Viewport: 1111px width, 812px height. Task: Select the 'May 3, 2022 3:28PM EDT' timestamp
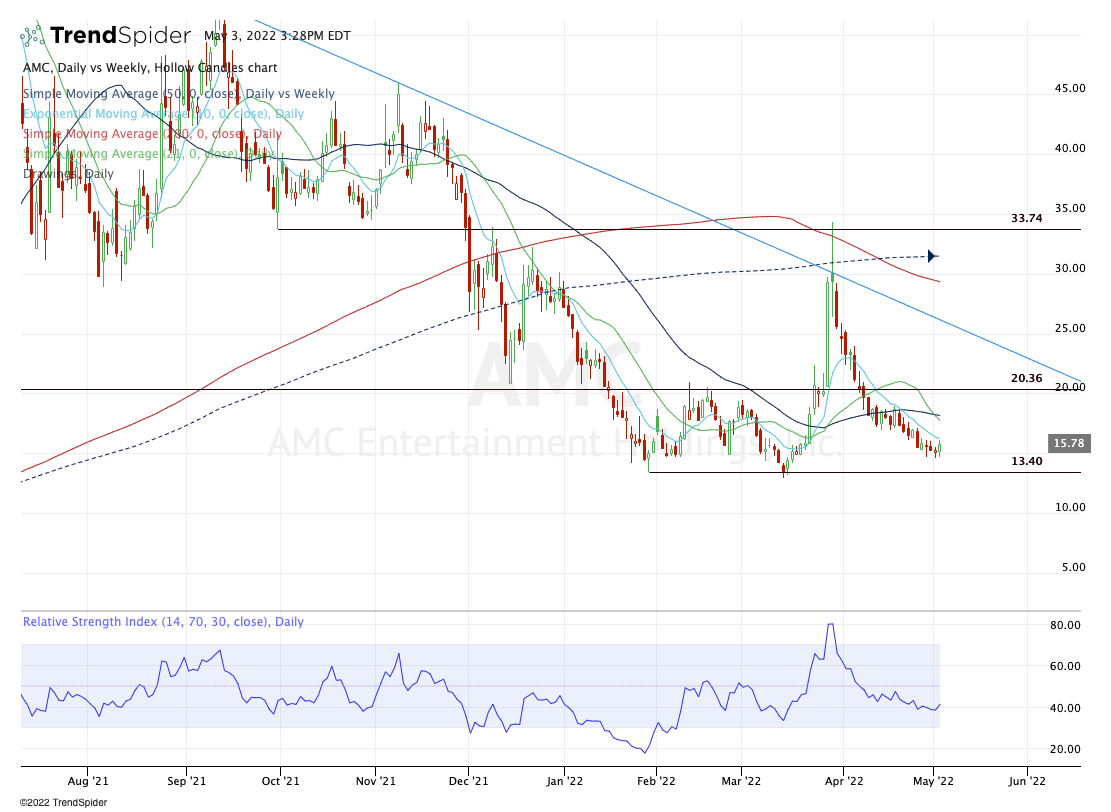click(x=277, y=35)
